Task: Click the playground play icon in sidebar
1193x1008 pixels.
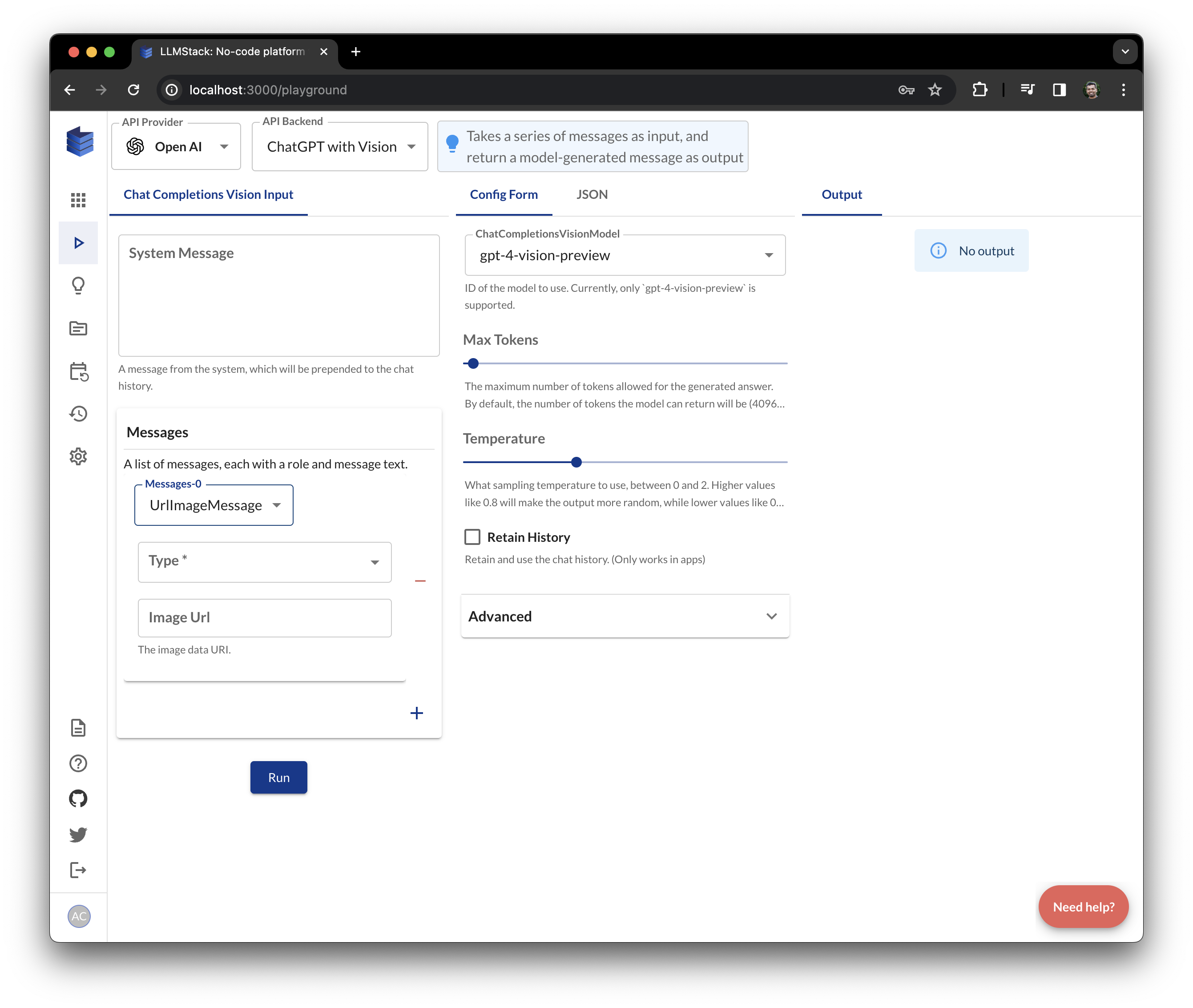Action: [78, 243]
